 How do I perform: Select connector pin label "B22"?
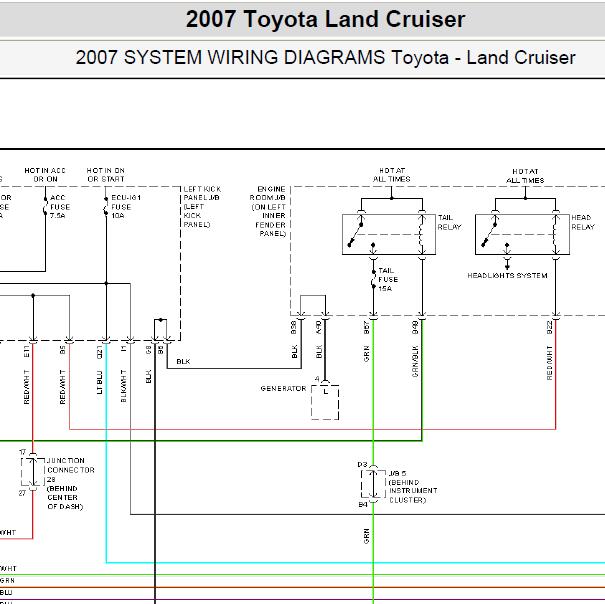pos(549,327)
